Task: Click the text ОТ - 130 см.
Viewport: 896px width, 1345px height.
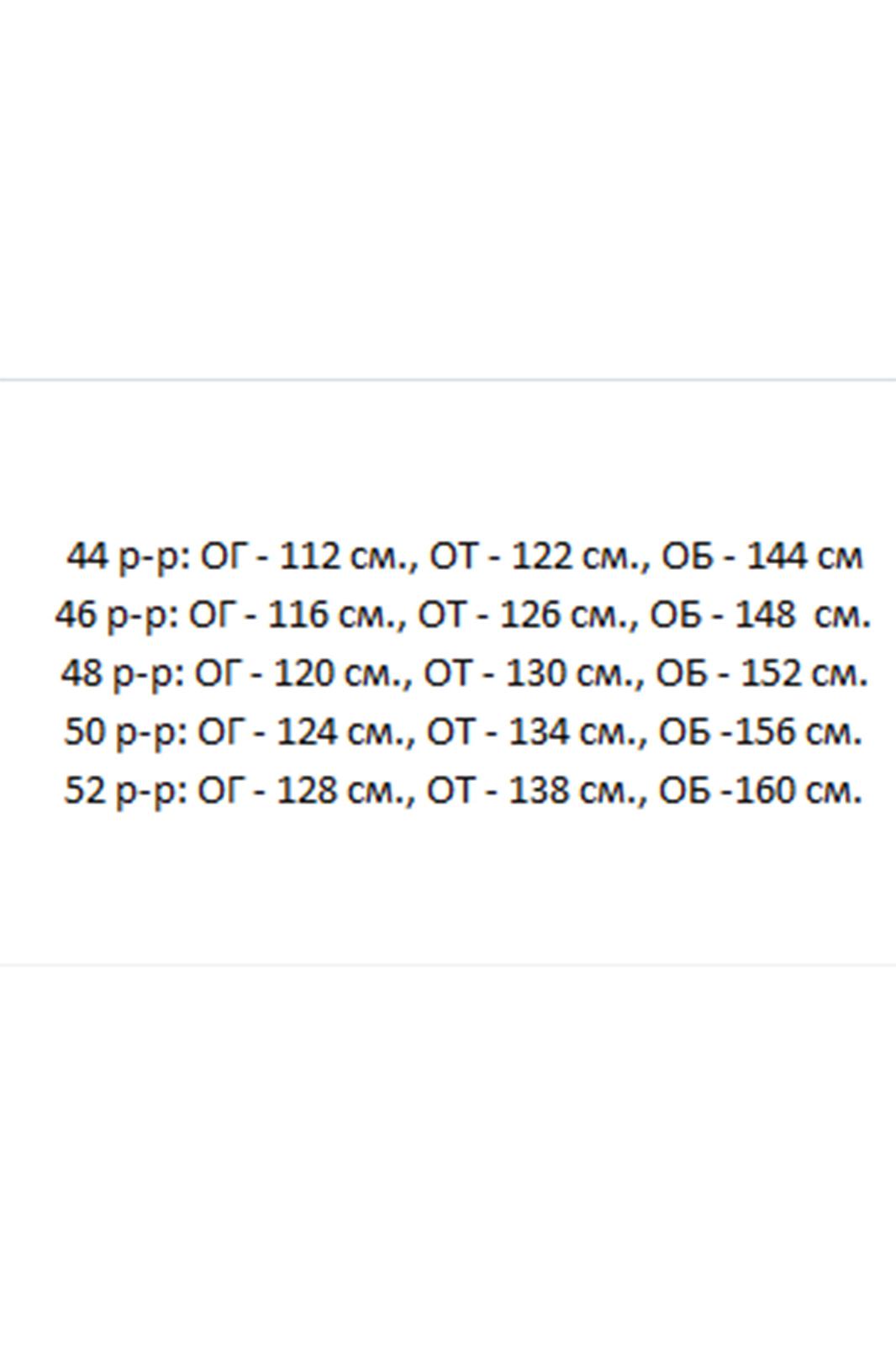Action: [529, 674]
